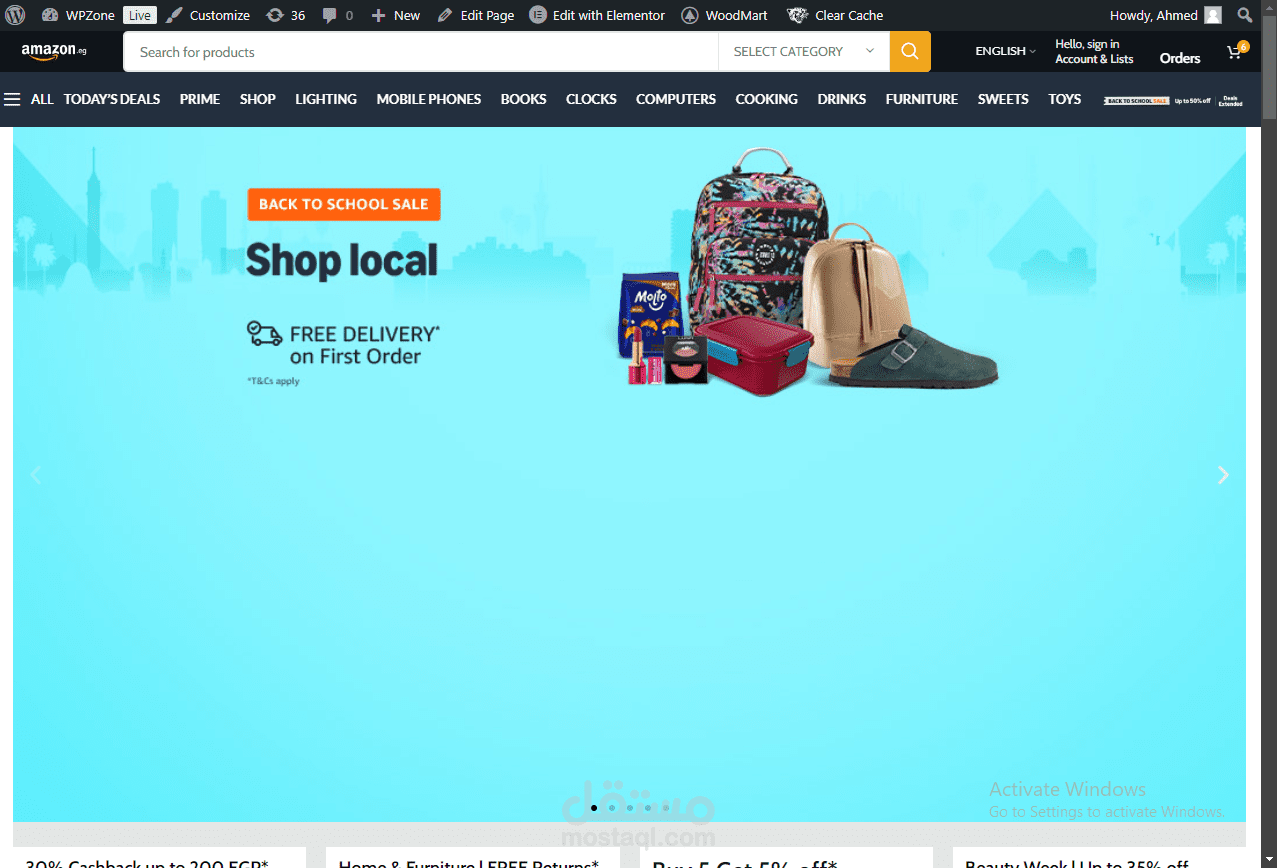Click the admin bar search magnifier
Viewport: 1277px width, 868px height.
tap(1244, 15)
